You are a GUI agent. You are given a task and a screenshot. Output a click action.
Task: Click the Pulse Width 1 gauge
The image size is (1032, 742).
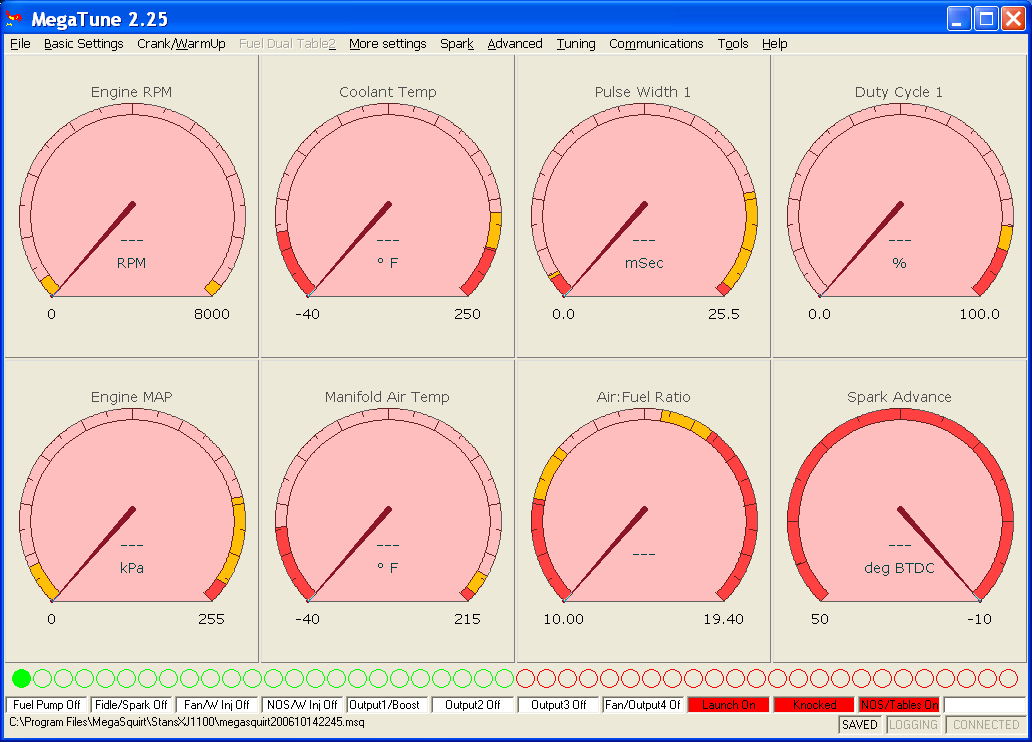[x=643, y=205]
